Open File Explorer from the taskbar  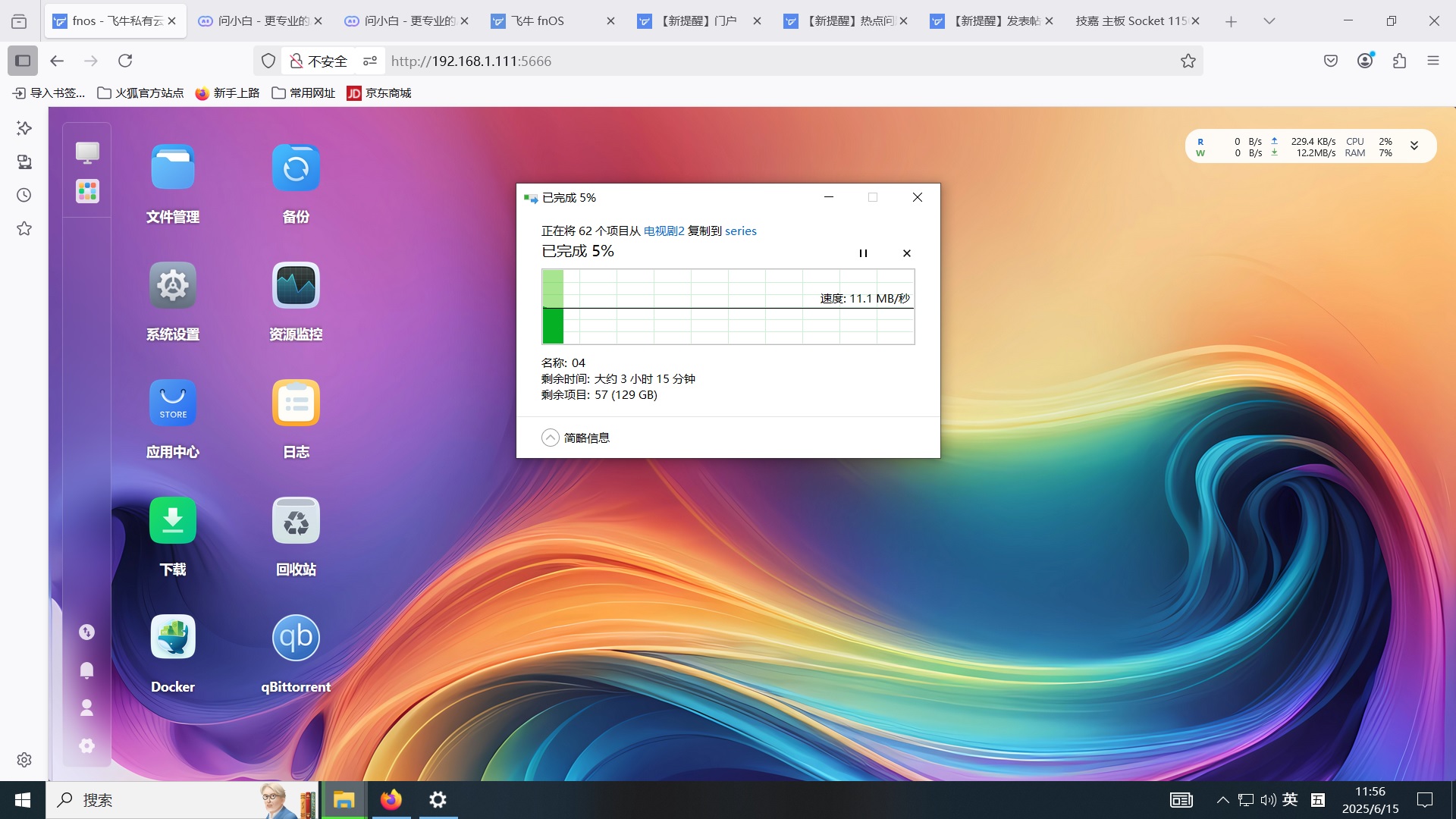click(344, 800)
